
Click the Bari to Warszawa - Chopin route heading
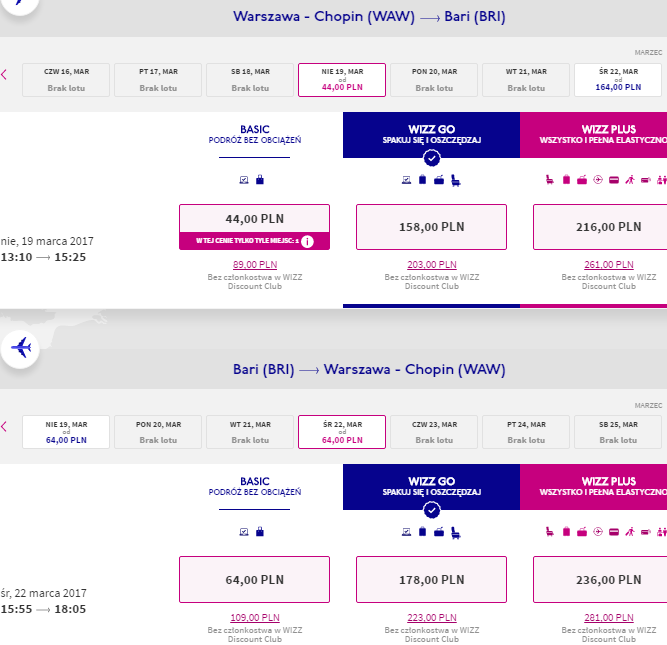(x=369, y=369)
